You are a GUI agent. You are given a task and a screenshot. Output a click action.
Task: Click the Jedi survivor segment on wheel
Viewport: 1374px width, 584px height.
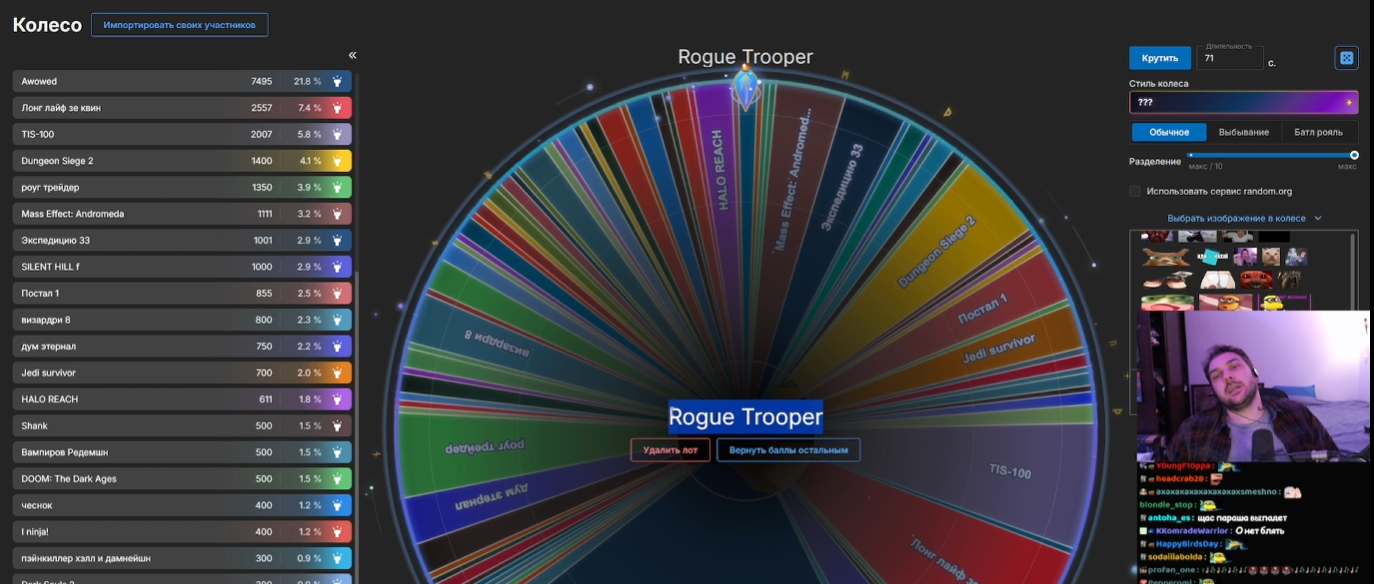[x=999, y=349]
